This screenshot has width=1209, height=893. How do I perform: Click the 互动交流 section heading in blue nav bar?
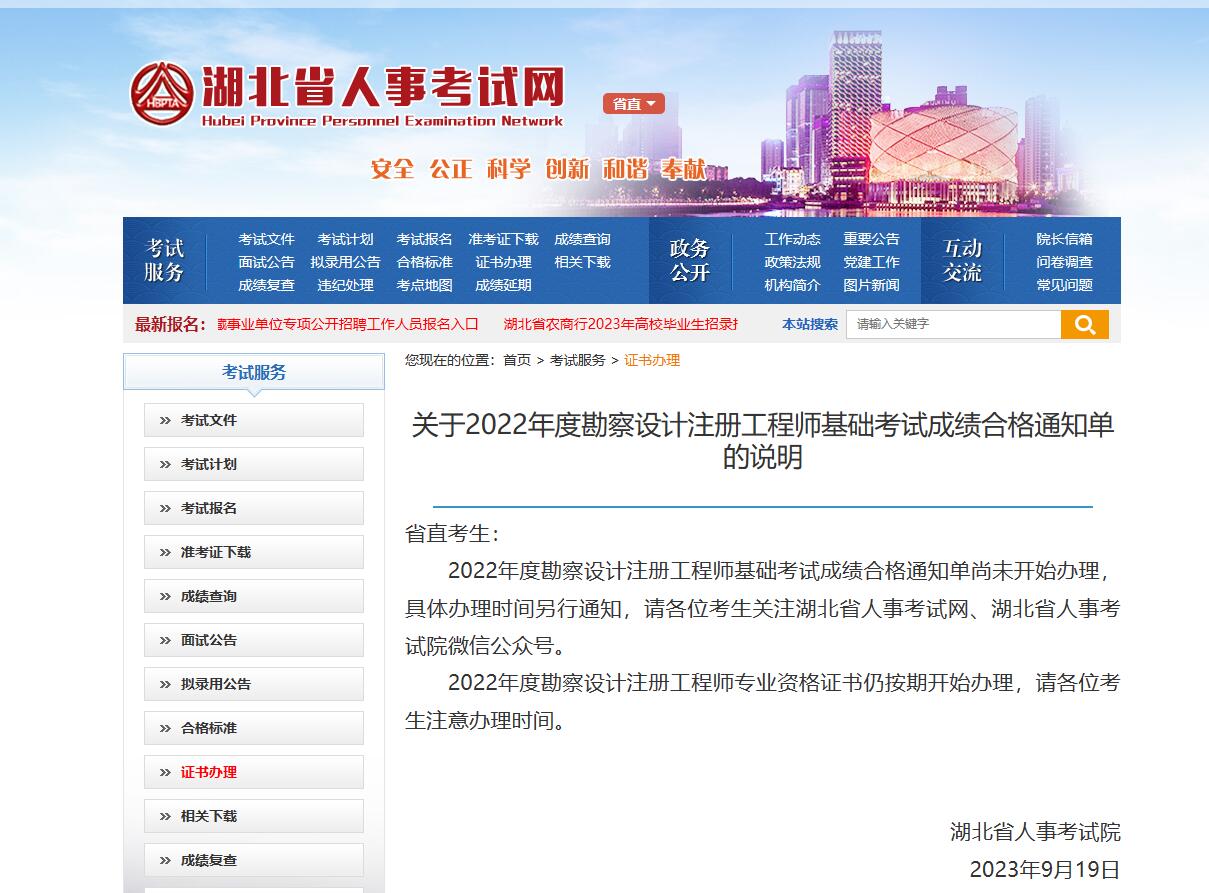coord(962,260)
